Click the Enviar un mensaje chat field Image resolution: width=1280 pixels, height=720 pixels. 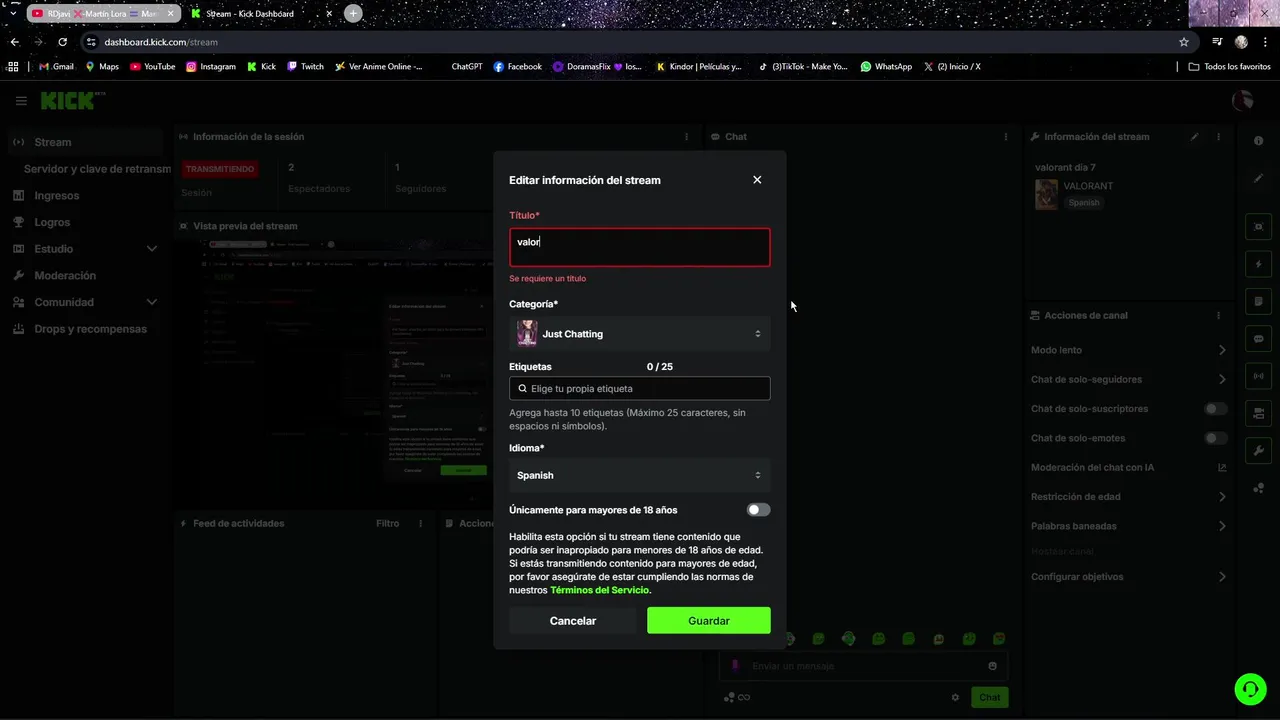(x=863, y=666)
